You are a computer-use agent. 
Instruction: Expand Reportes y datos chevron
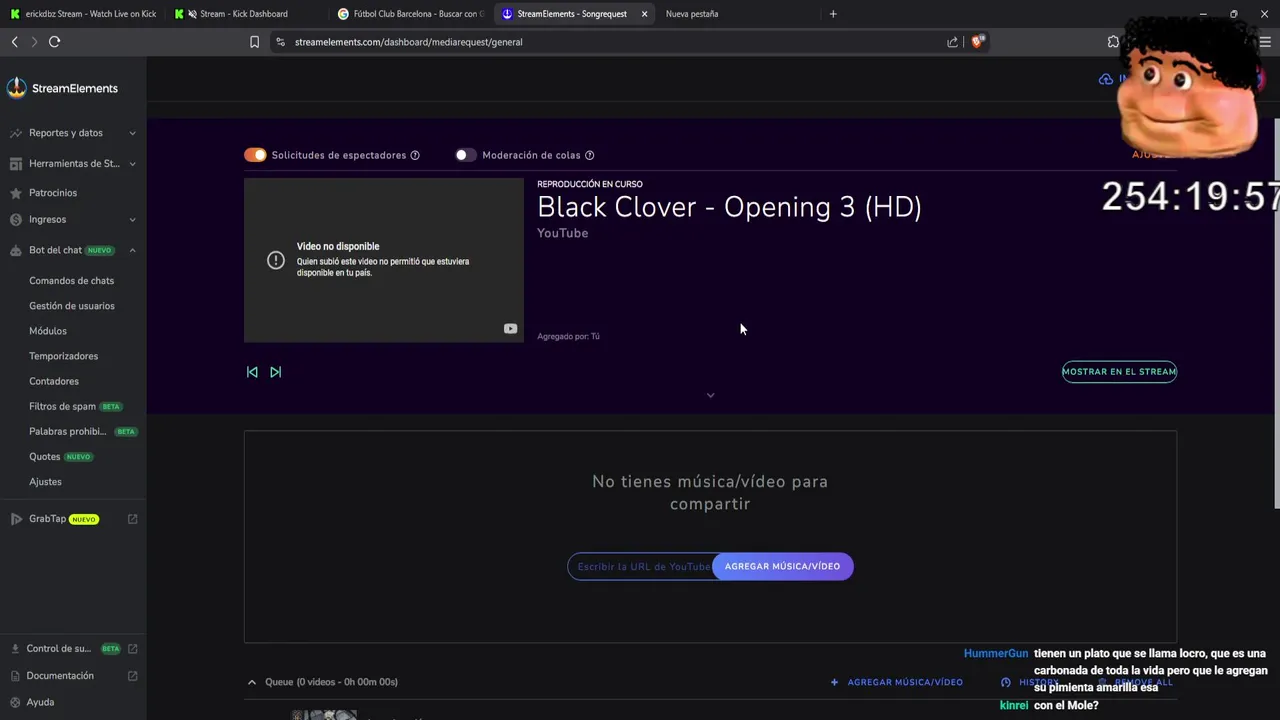133,133
